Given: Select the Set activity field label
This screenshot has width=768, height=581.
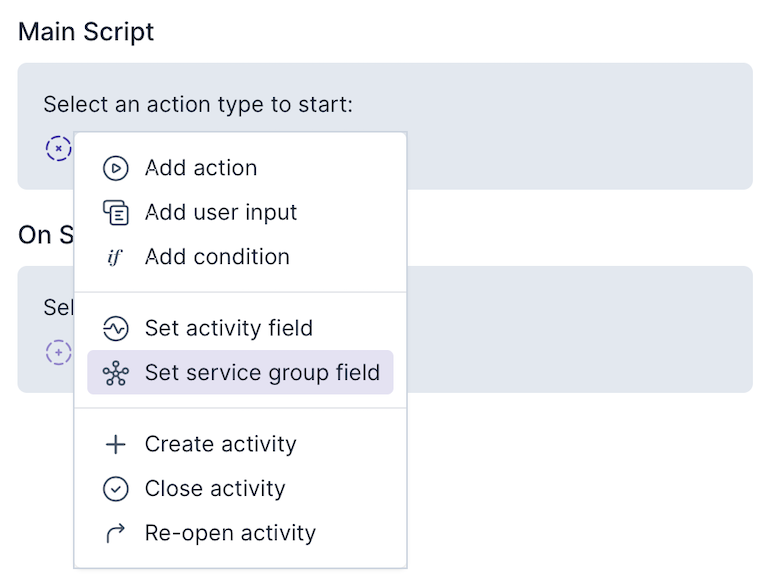Looking at the screenshot, I should [229, 329].
